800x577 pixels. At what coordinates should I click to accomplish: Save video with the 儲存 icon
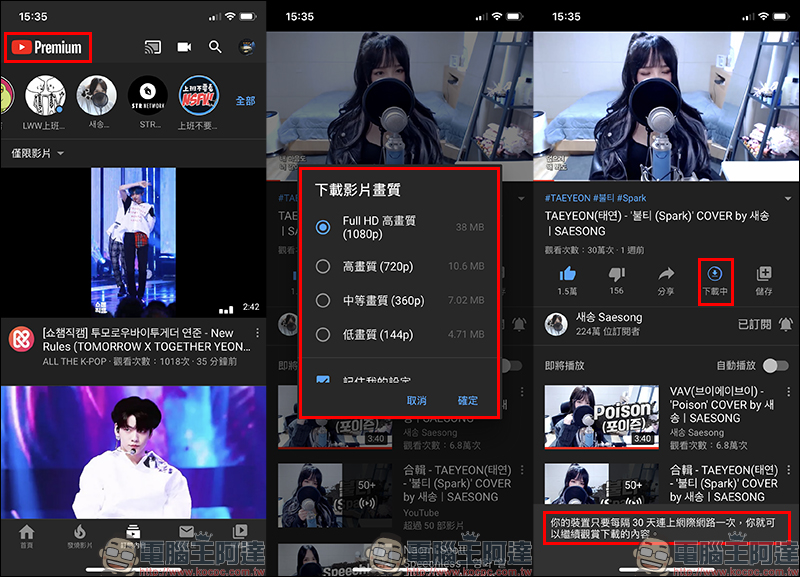[x=764, y=281]
